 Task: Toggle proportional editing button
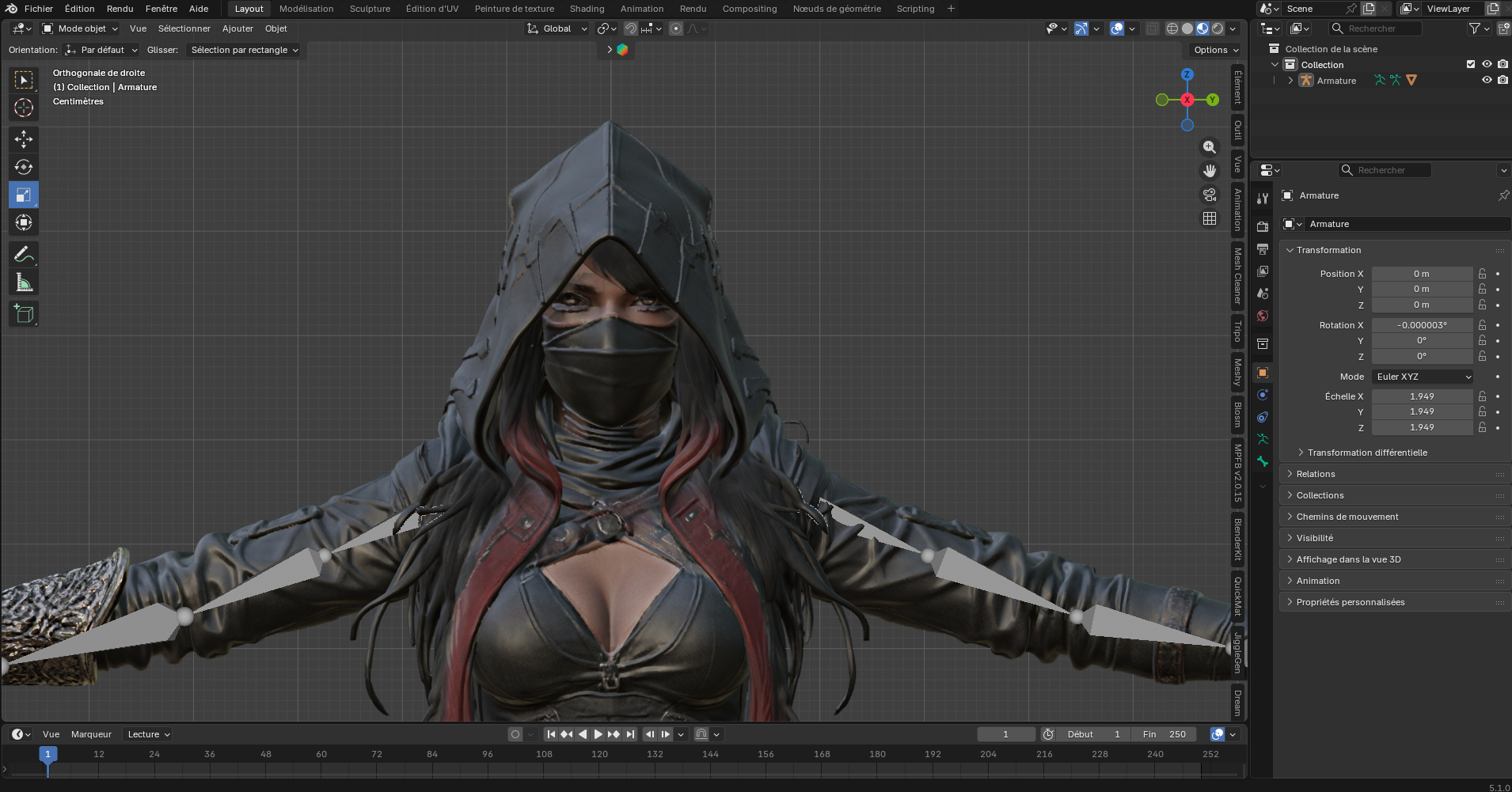point(676,28)
